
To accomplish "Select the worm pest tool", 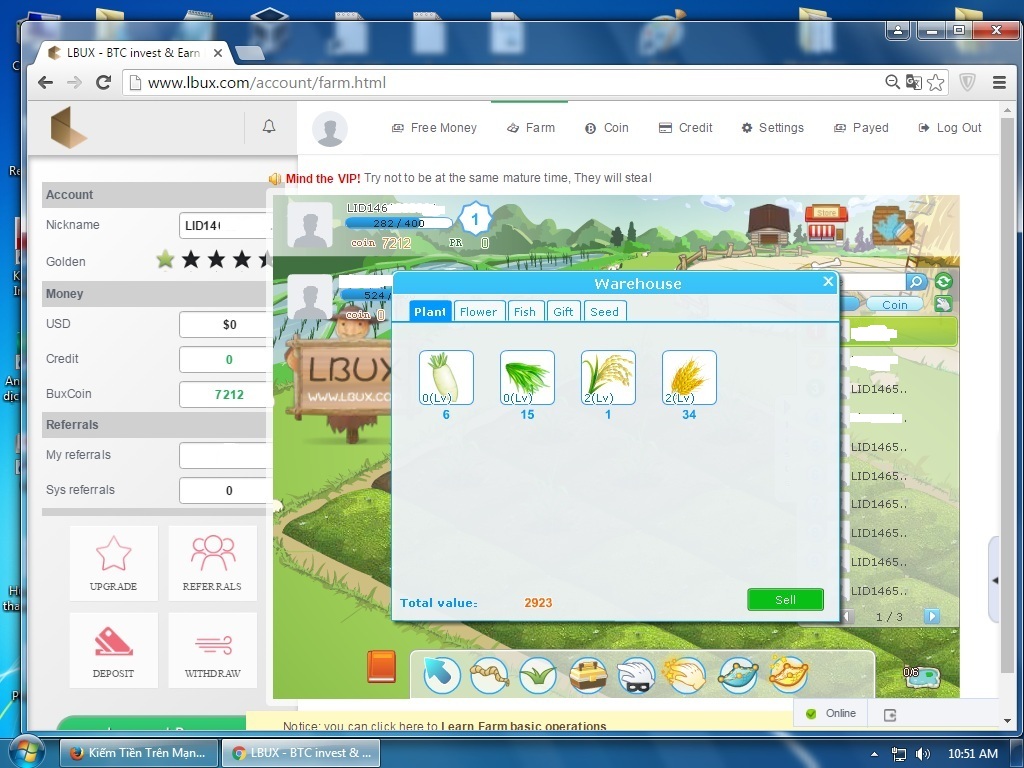I will [490, 675].
